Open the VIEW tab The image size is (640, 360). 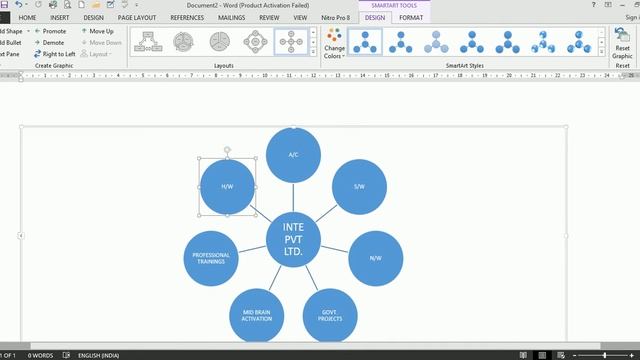click(300, 18)
